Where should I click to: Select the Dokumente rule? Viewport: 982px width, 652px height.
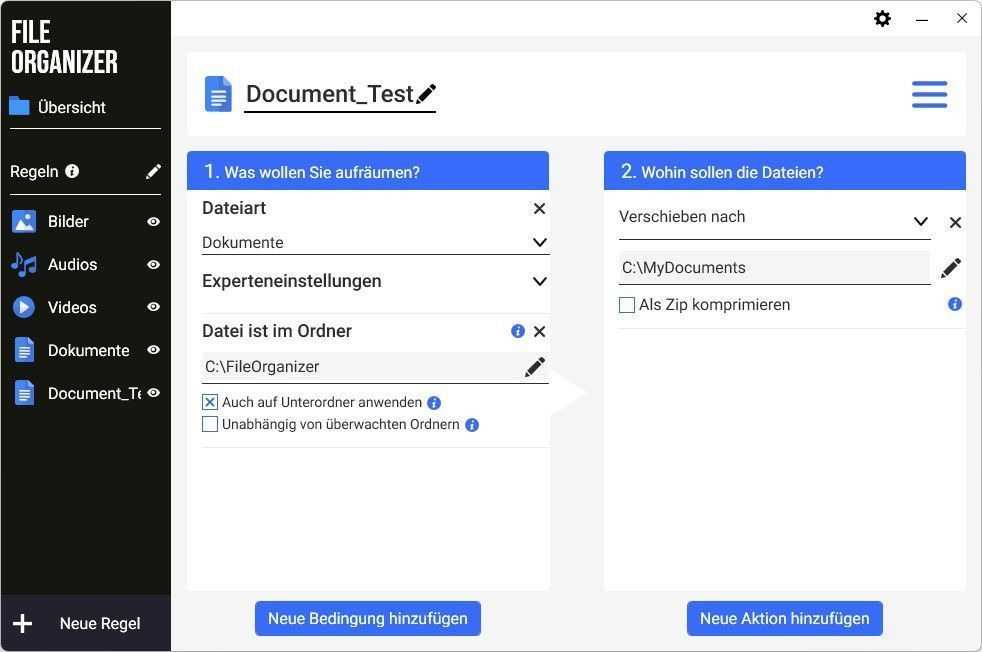[x=88, y=351]
